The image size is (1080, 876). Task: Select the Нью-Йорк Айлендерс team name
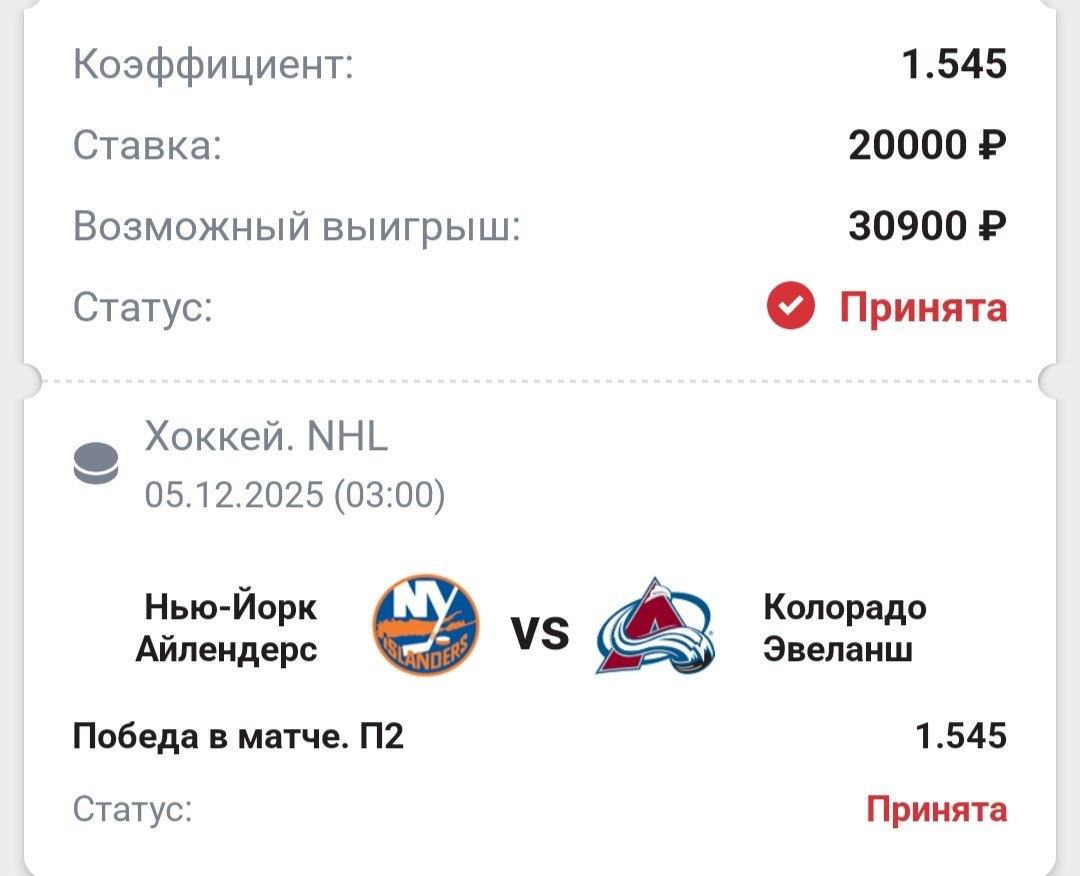click(227, 628)
